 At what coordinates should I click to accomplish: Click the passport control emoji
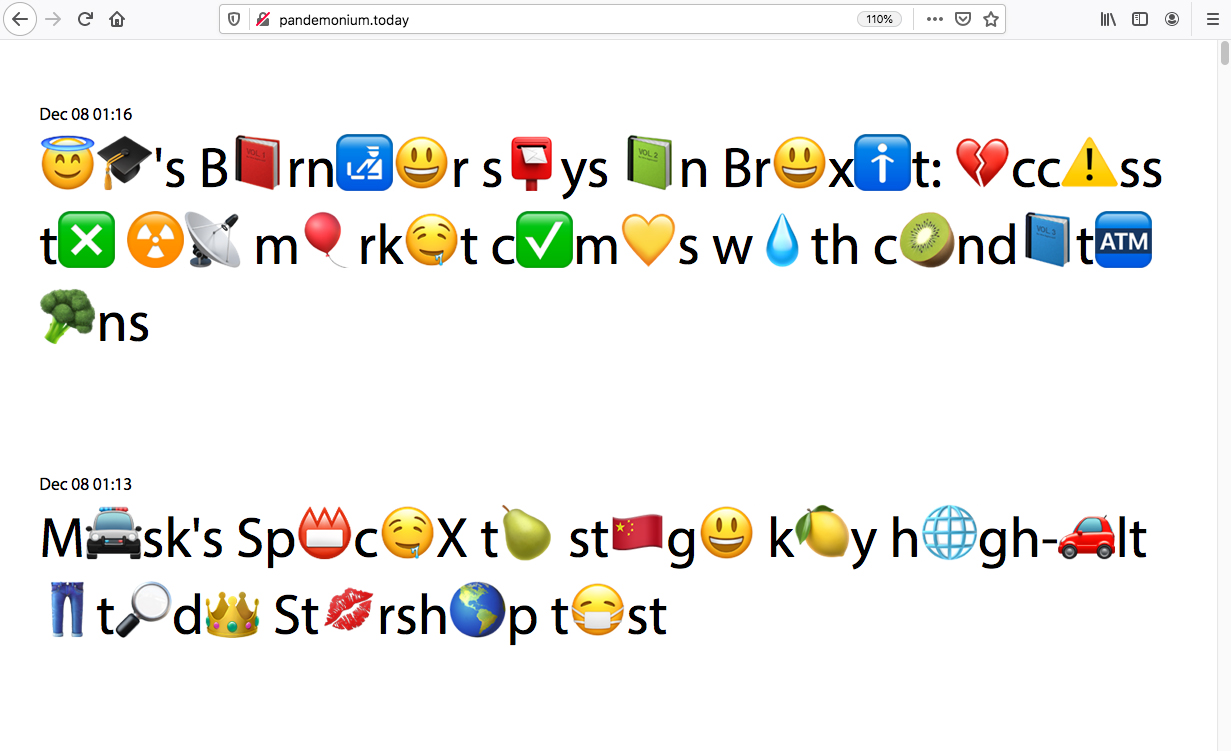tap(364, 164)
